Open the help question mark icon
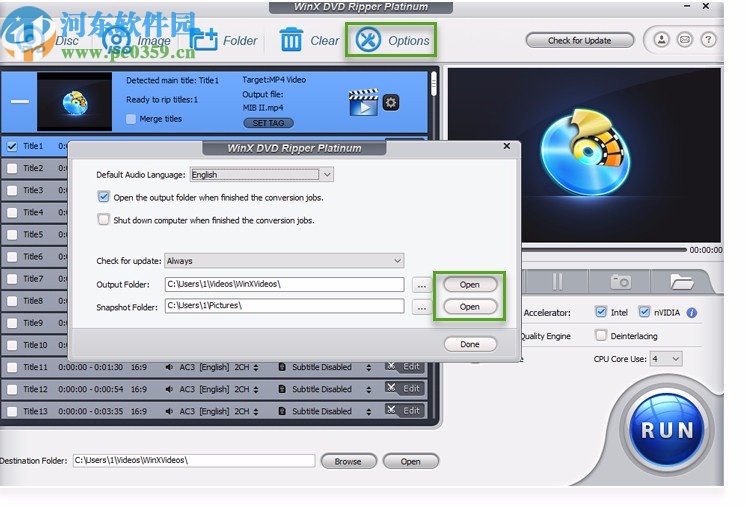The height and width of the screenshot is (507, 748). tap(708, 40)
